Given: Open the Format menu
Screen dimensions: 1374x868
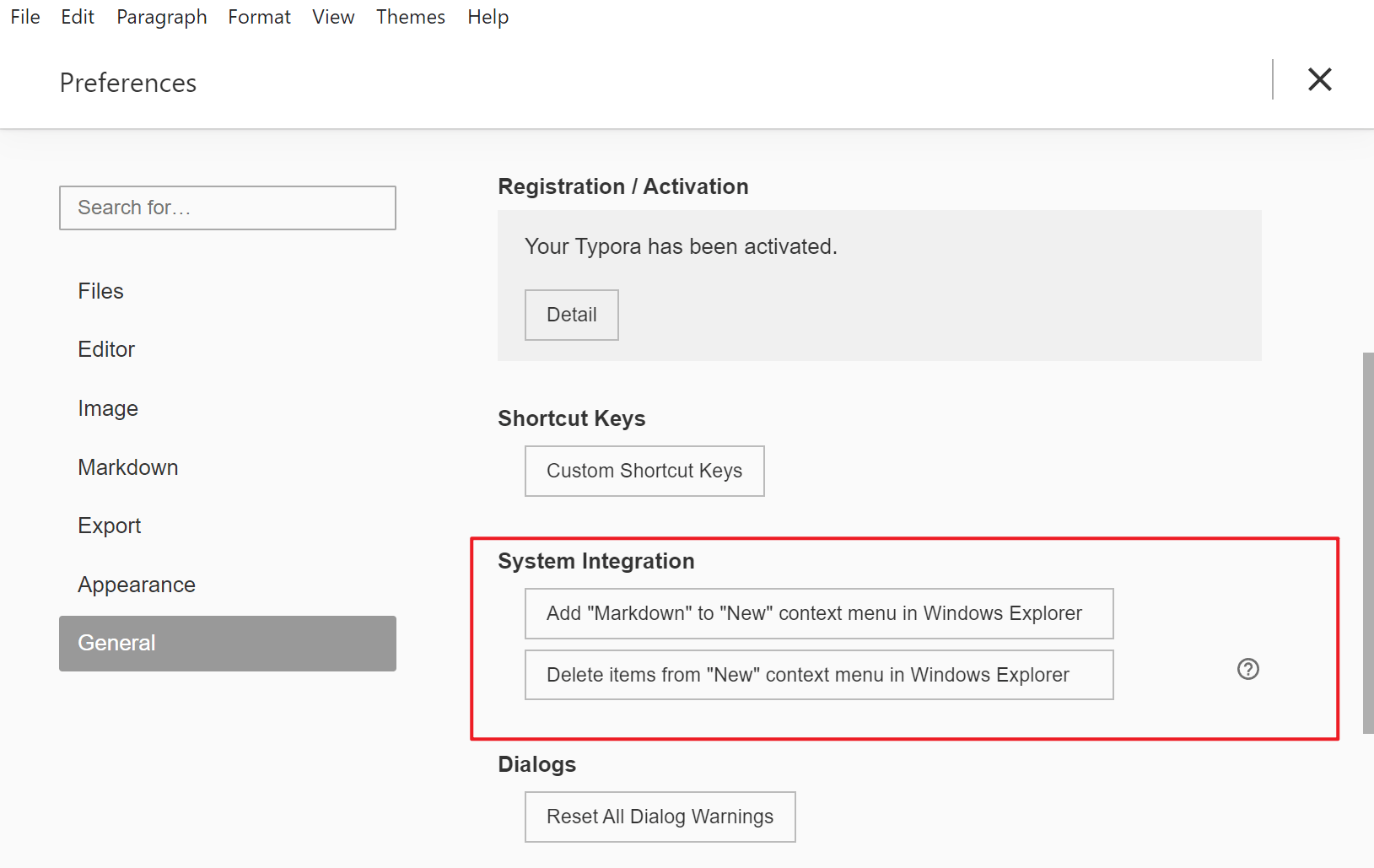Looking at the screenshot, I should point(259,17).
